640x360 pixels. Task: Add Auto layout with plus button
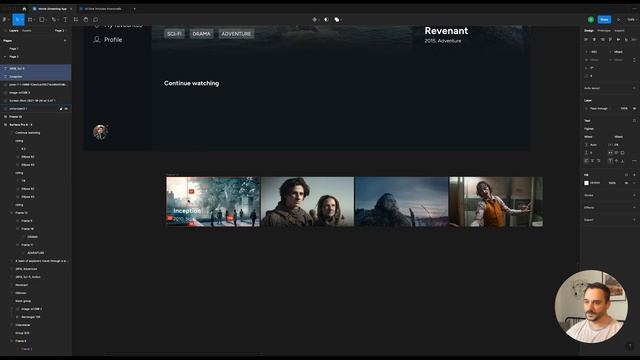634,88
